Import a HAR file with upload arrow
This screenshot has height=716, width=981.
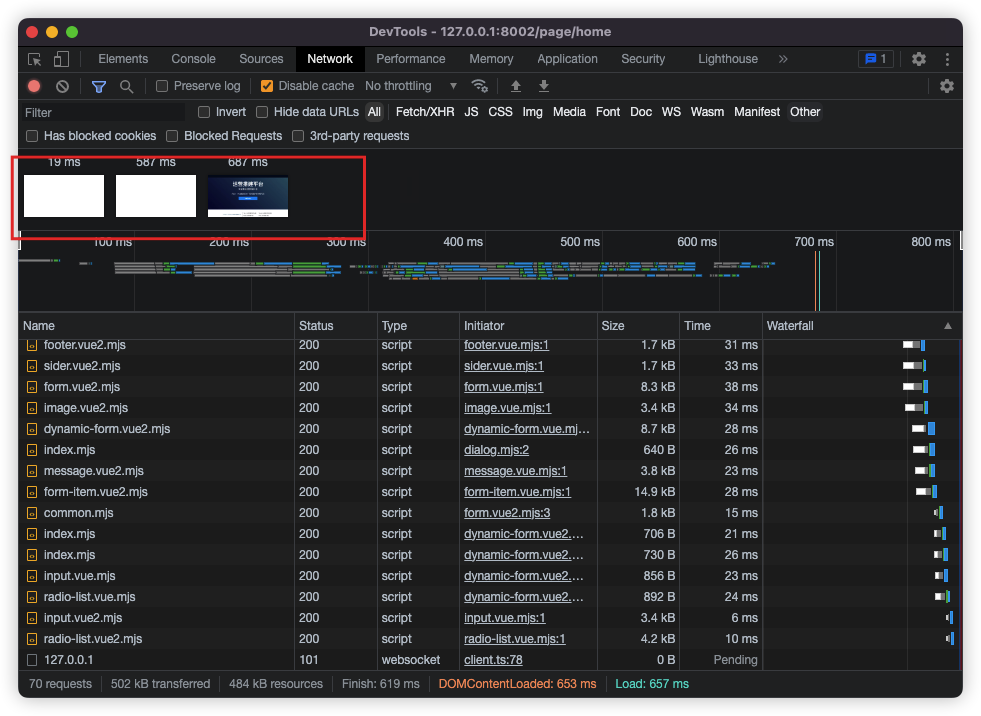pyautogui.click(x=516, y=86)
